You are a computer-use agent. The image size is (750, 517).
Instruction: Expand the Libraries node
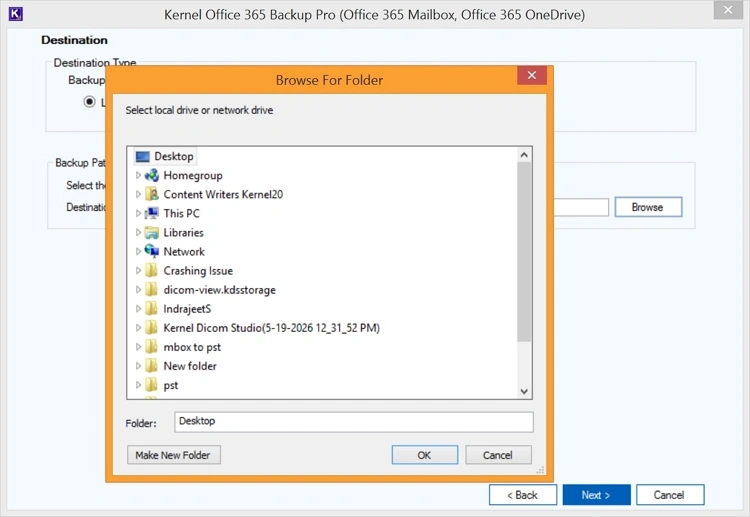click(138, 232)
